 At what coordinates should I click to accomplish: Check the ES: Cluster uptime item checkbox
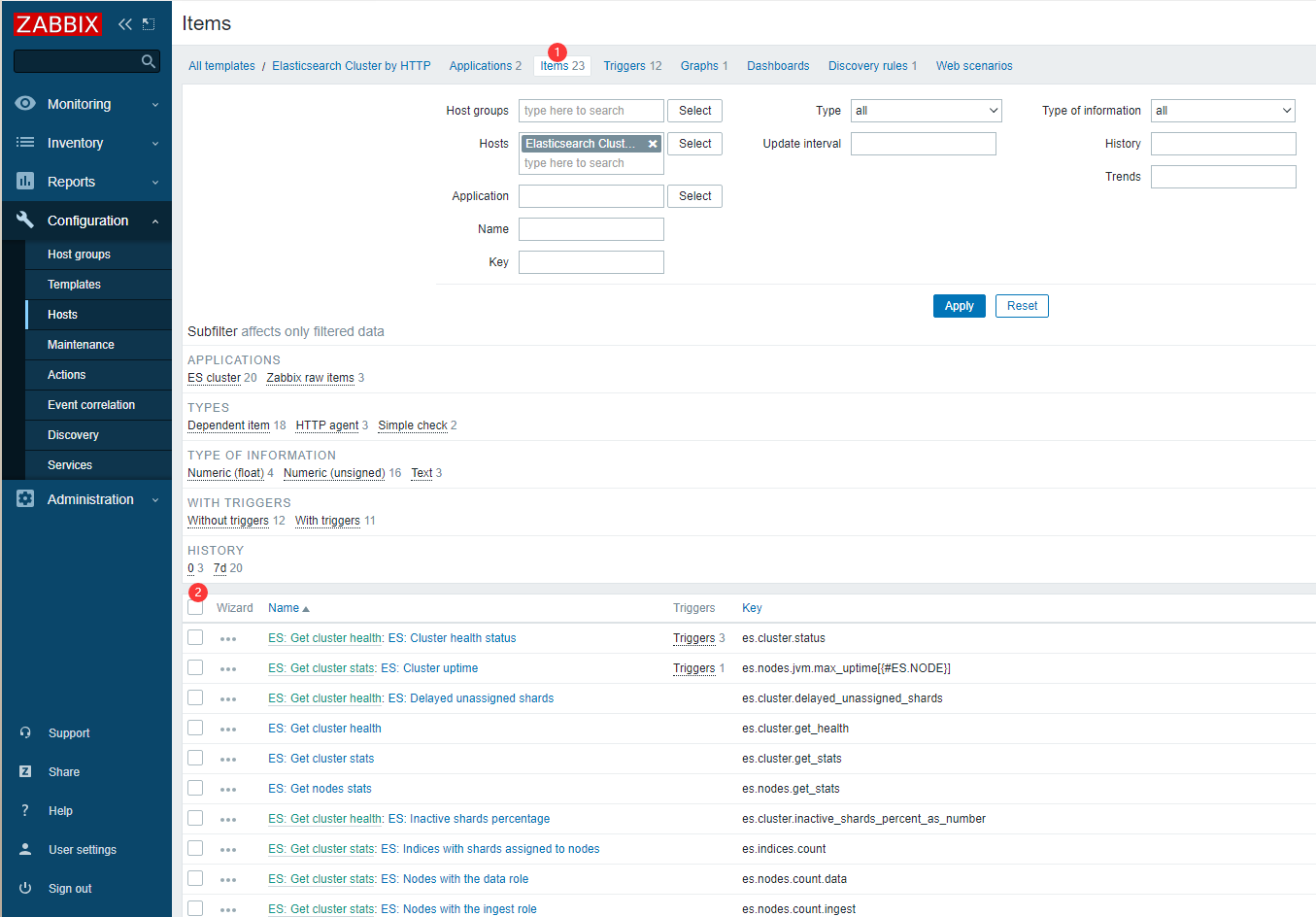(195, 668)
